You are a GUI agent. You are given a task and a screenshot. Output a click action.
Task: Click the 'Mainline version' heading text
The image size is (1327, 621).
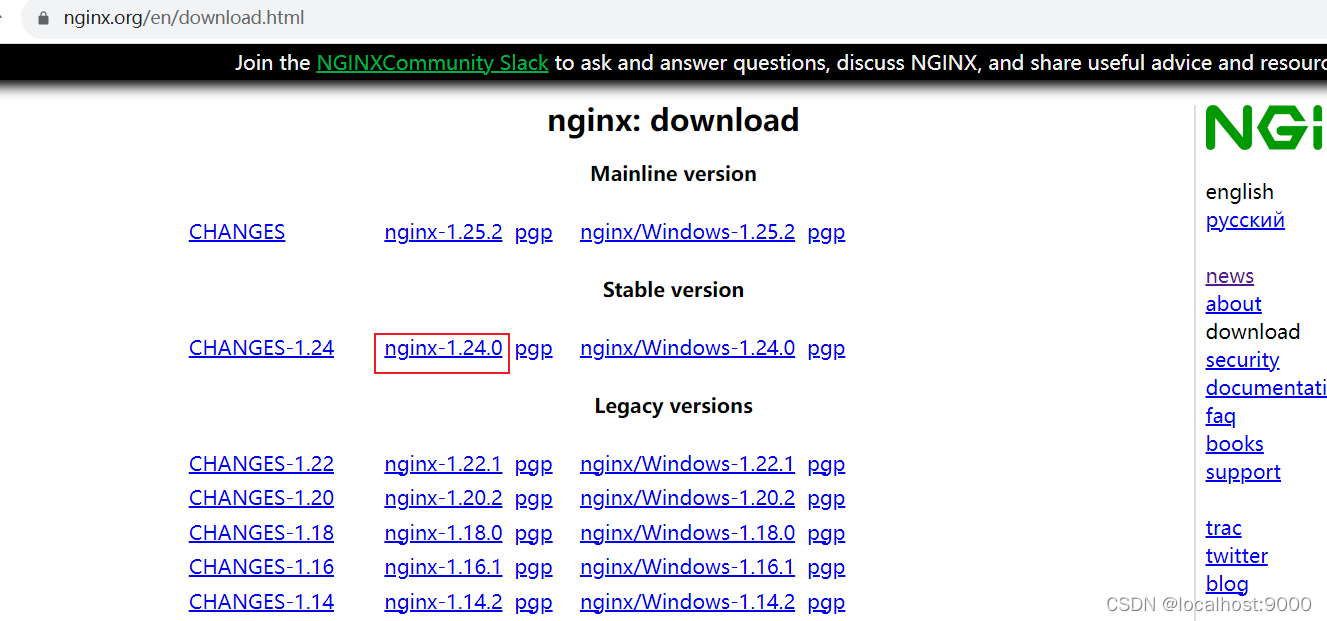pyautogui.click(x=673, y=174)
